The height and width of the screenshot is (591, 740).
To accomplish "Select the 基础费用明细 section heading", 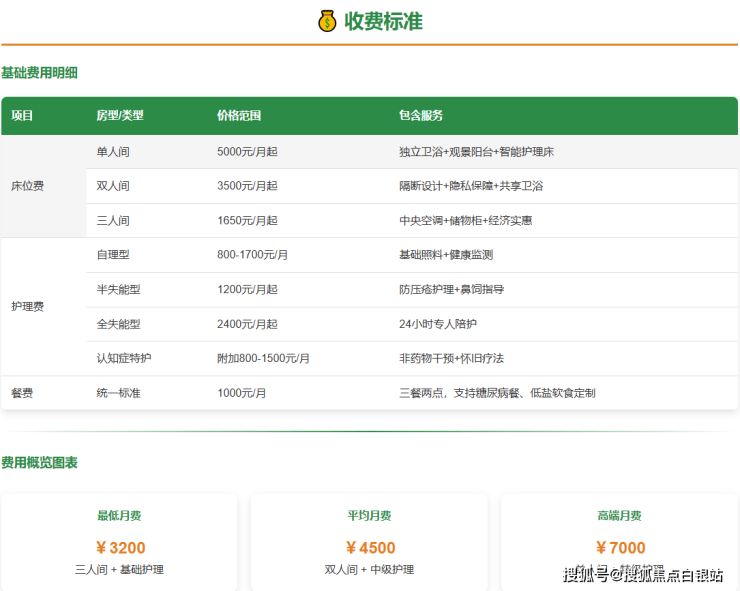I will tap(40, 73).
